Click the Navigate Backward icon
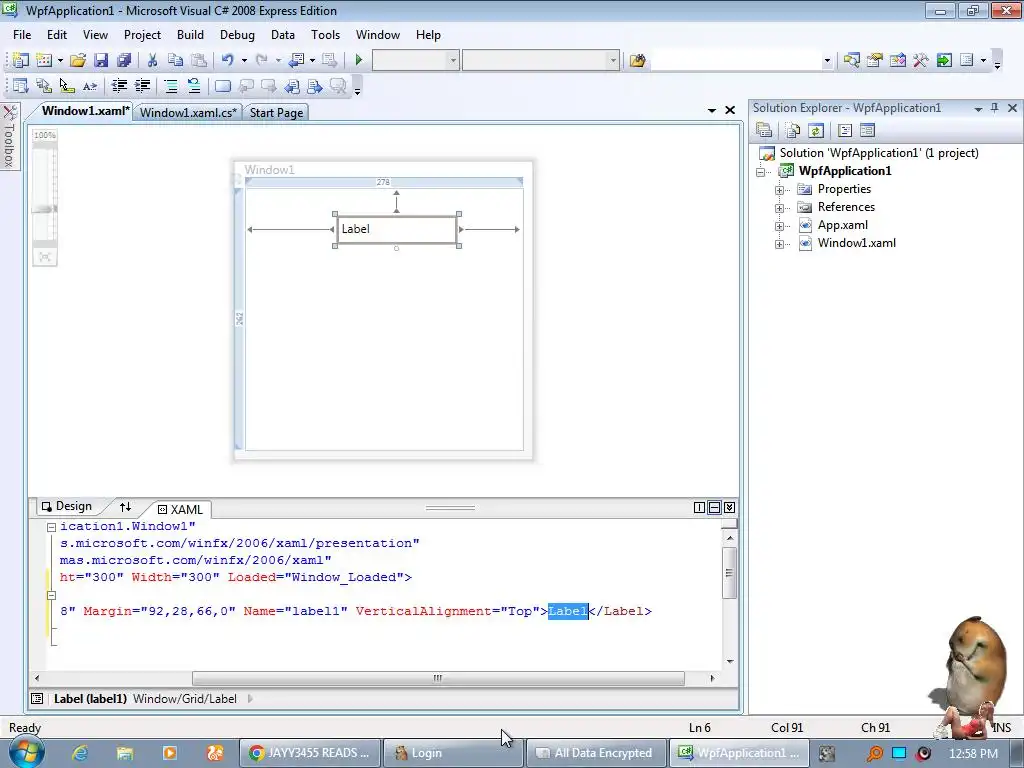Screen dimensions: 1024x768 click(296, 60)
